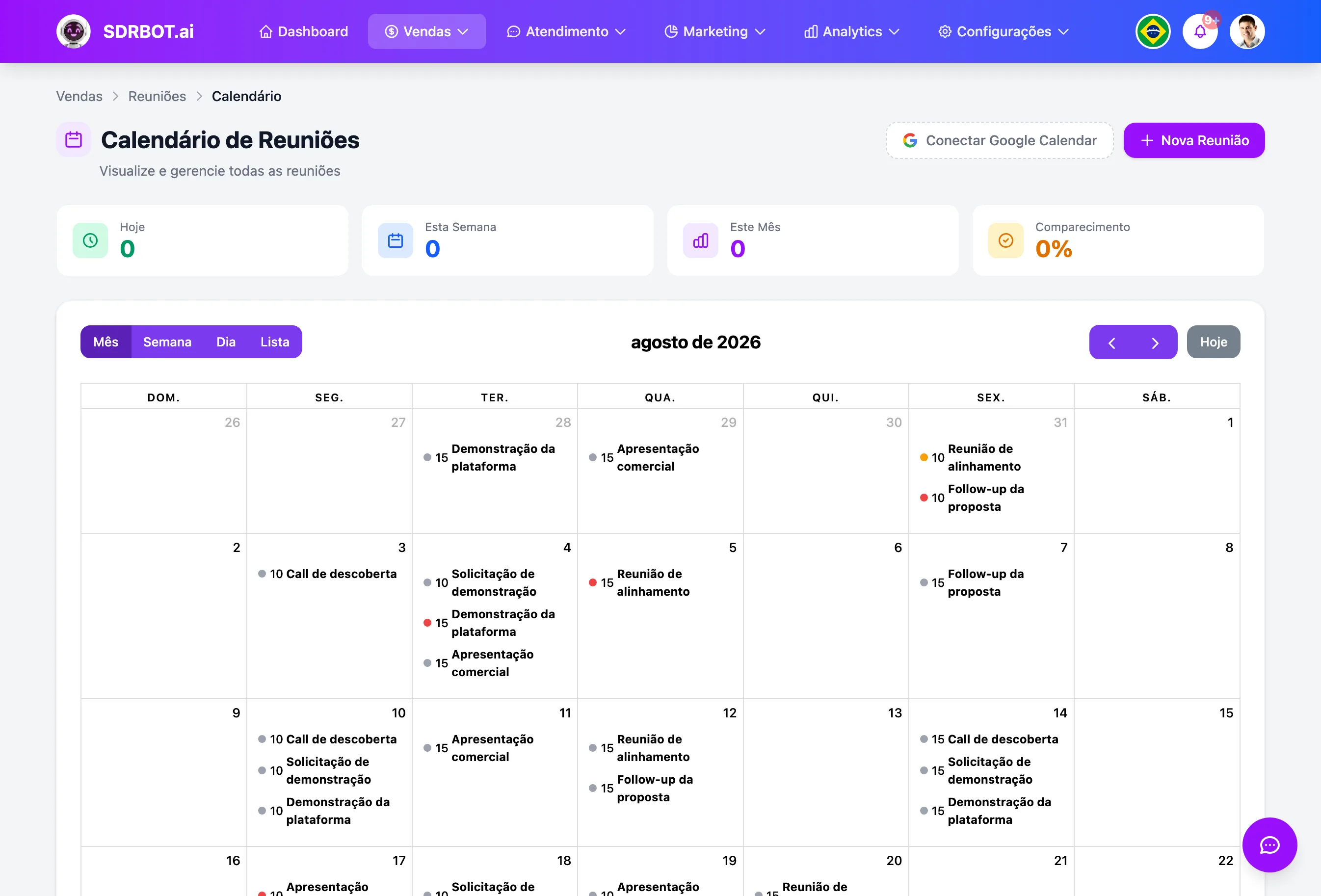Click the clock icon on Hoje card
The image size is (1321, 896).
pos(90,240)
